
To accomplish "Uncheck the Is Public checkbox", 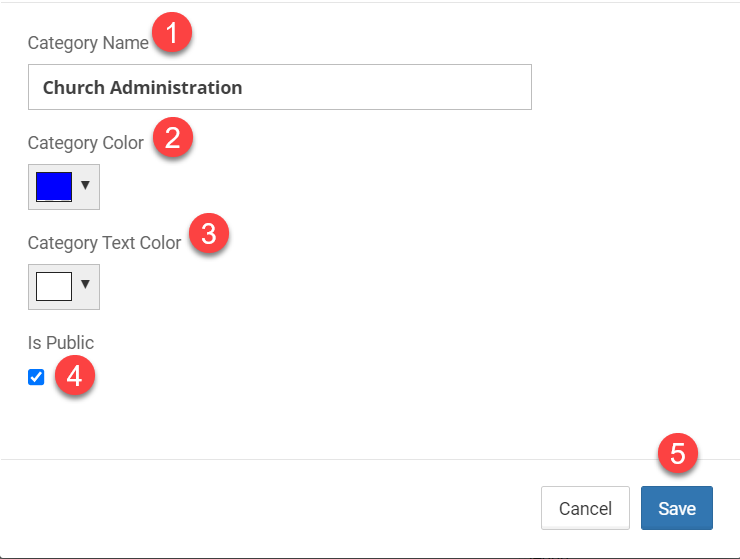I will pos(36,377).
